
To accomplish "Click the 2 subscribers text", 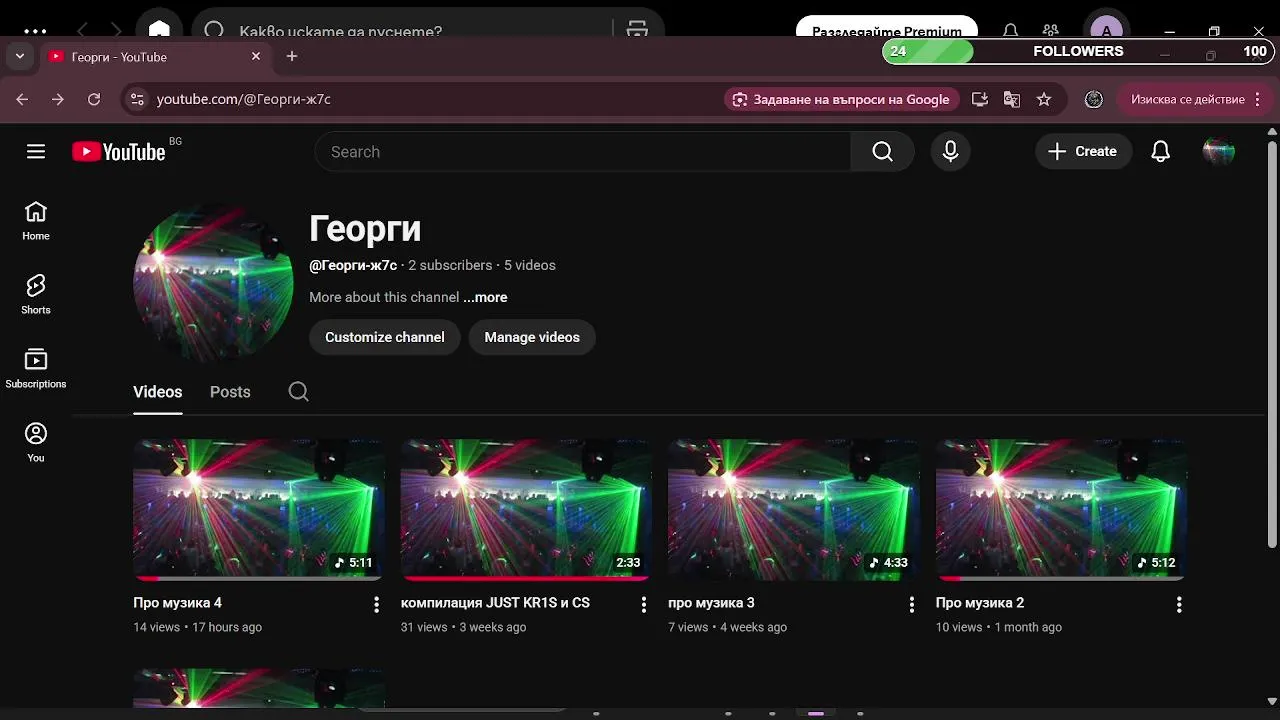I will click(450, 265).
